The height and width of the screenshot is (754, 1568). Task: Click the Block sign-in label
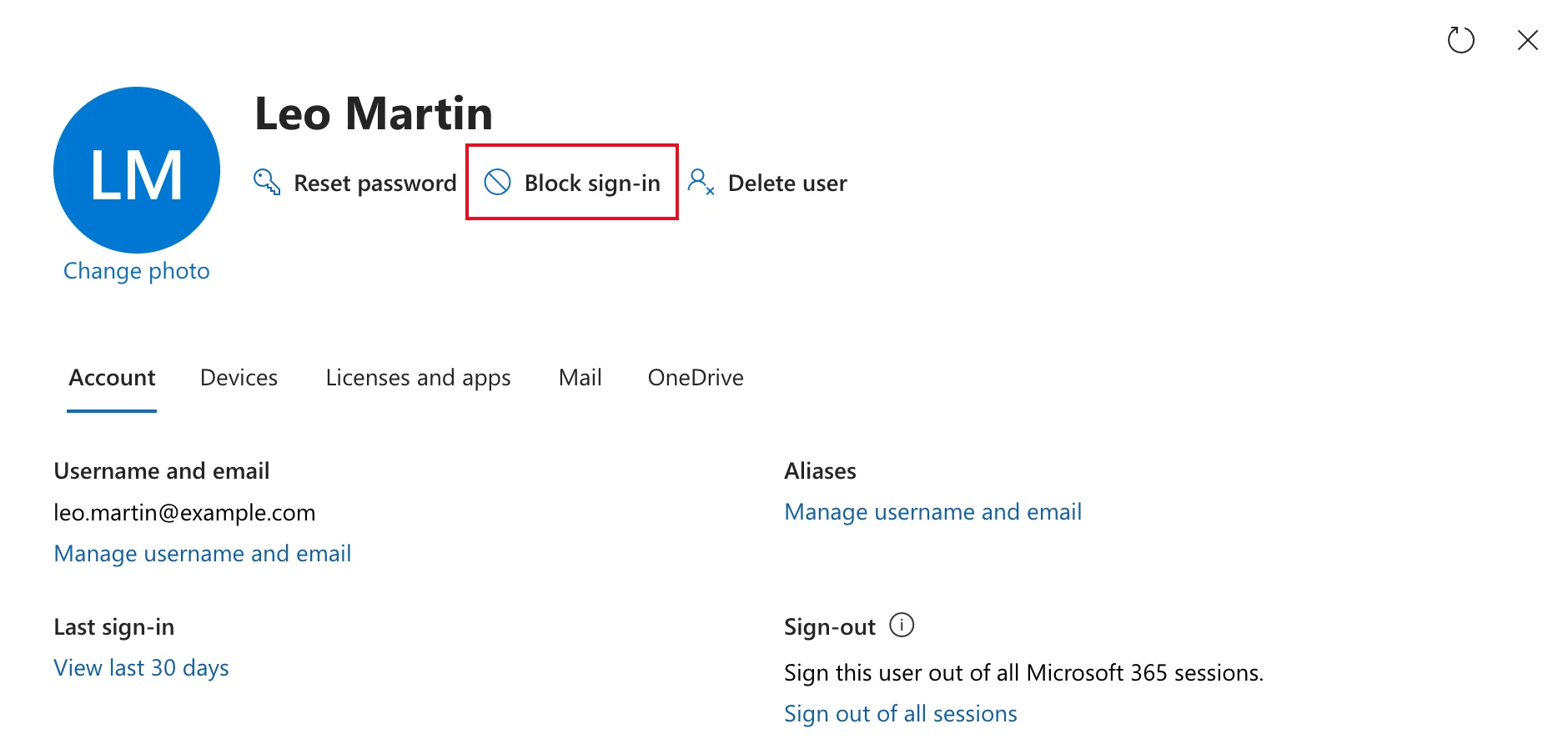point(592,183)
